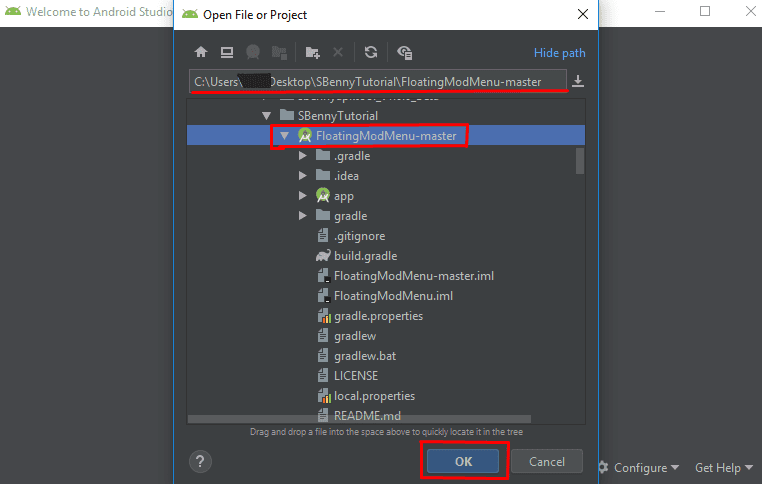Click the build.gradle elephant icon
This screenshot has width=762, height=484.
click(x=323, y=256)
